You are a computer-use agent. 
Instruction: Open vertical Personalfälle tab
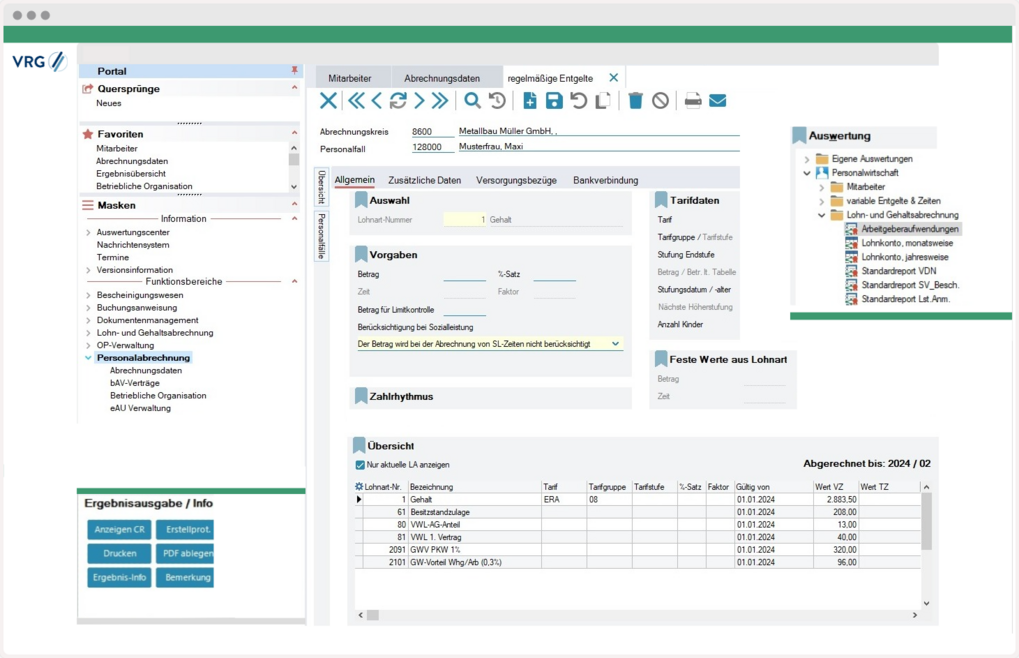[x=322, y=236]
